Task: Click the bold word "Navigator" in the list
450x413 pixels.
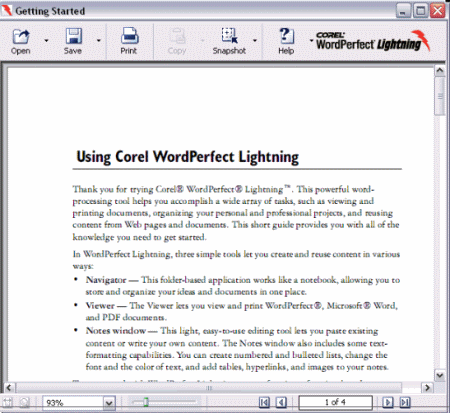Action: (x=106, y=280)
